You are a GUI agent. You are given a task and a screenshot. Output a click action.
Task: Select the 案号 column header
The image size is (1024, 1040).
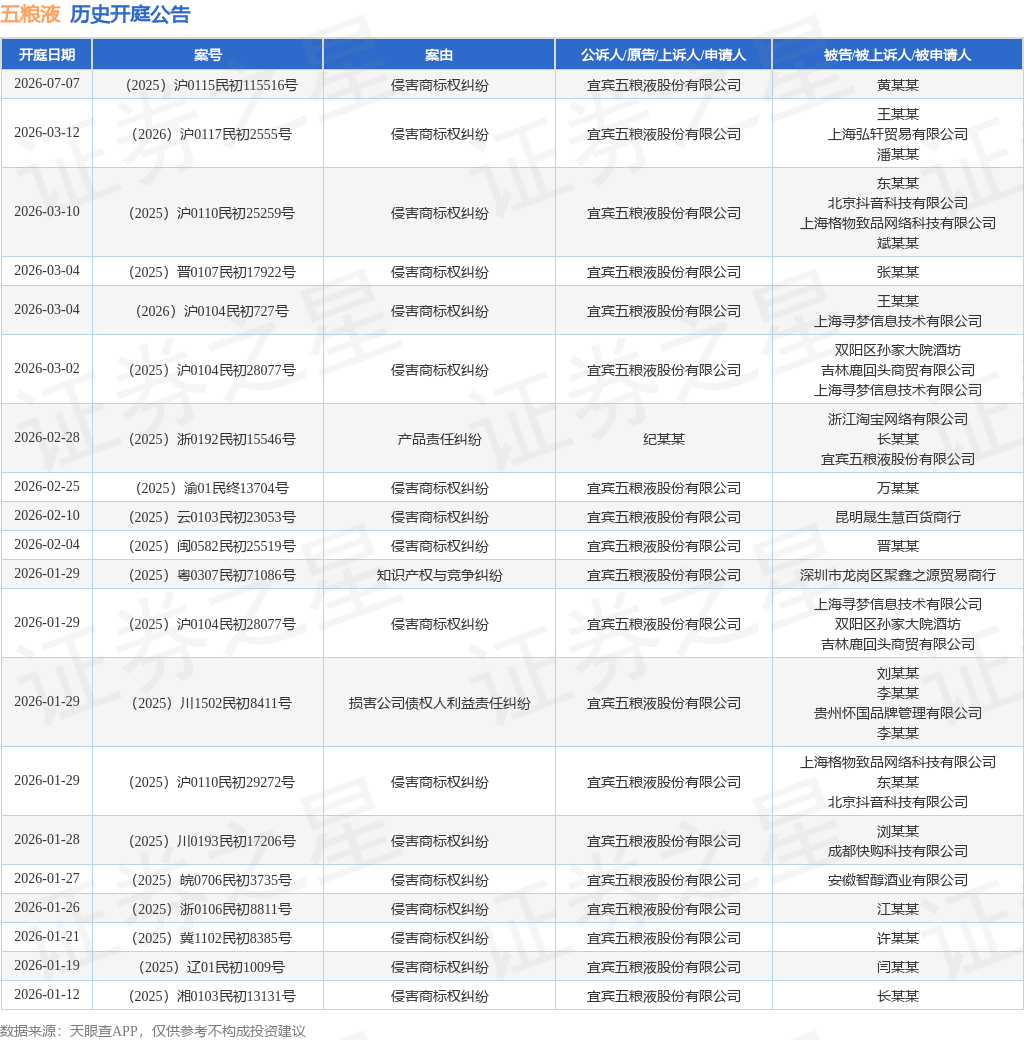pos(208,55)
